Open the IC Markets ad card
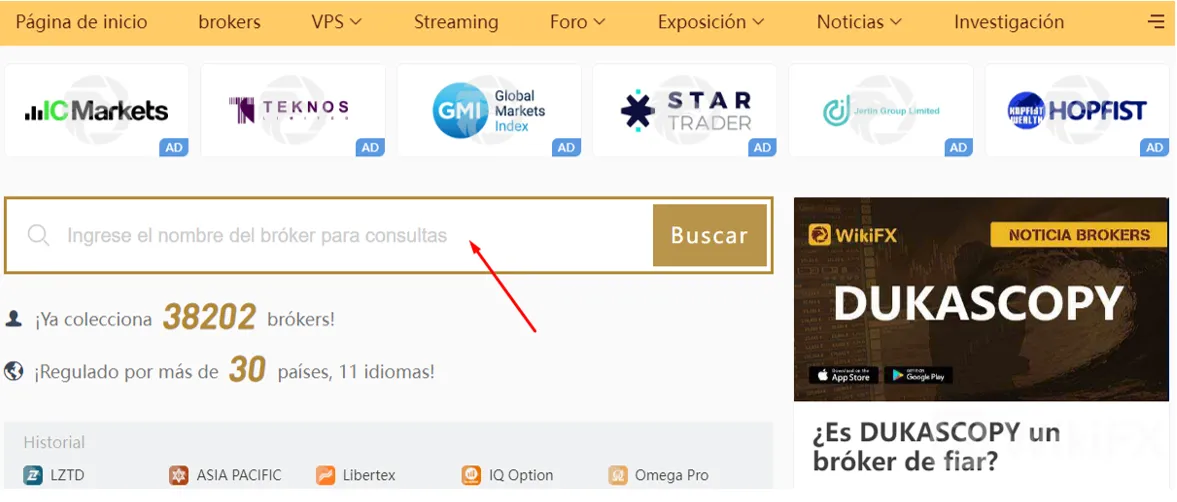The height and width of the screenshot is (502, 1177). click(97, 110)
